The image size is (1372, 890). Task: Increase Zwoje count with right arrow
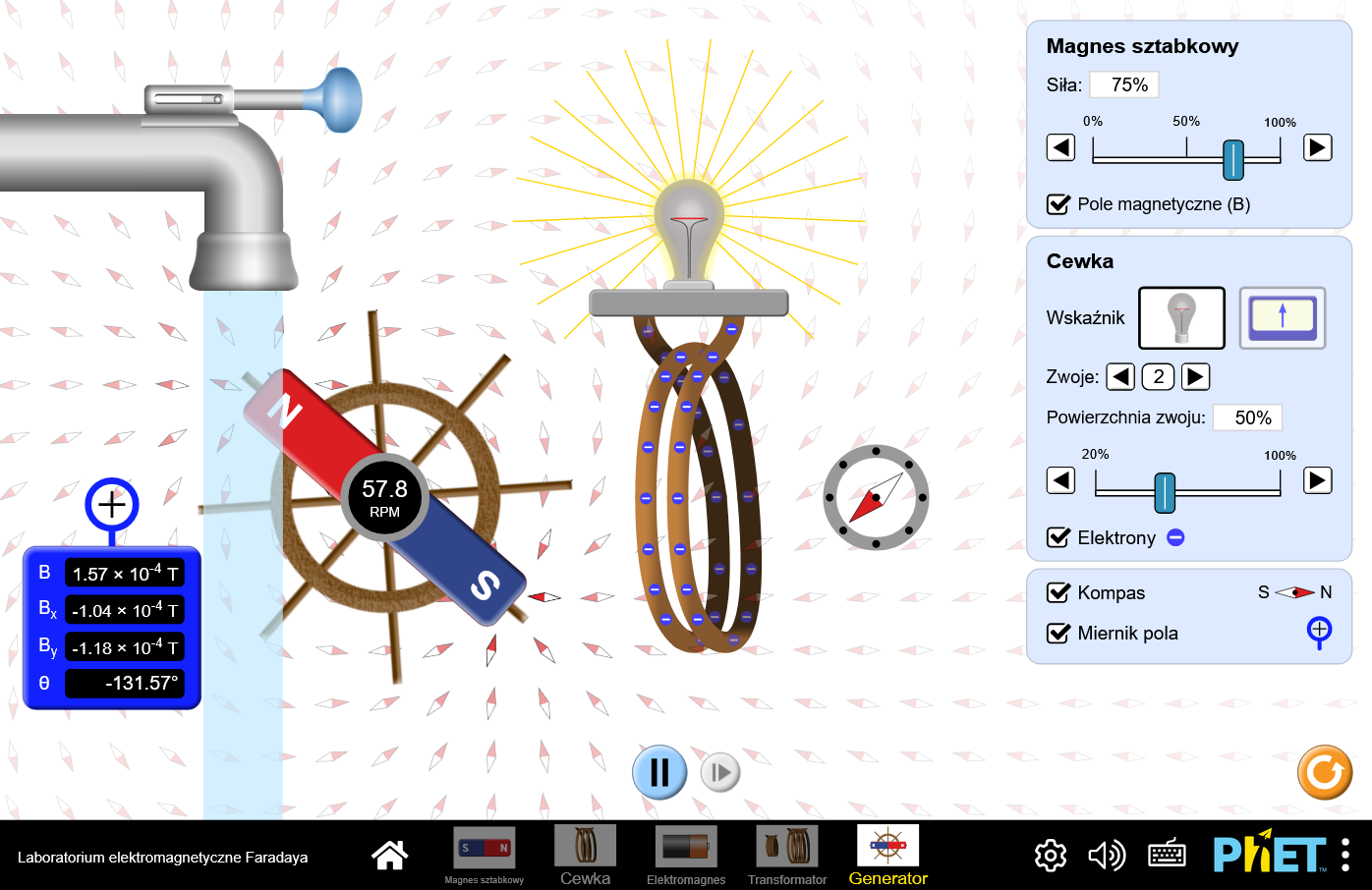click(1195, 377)
